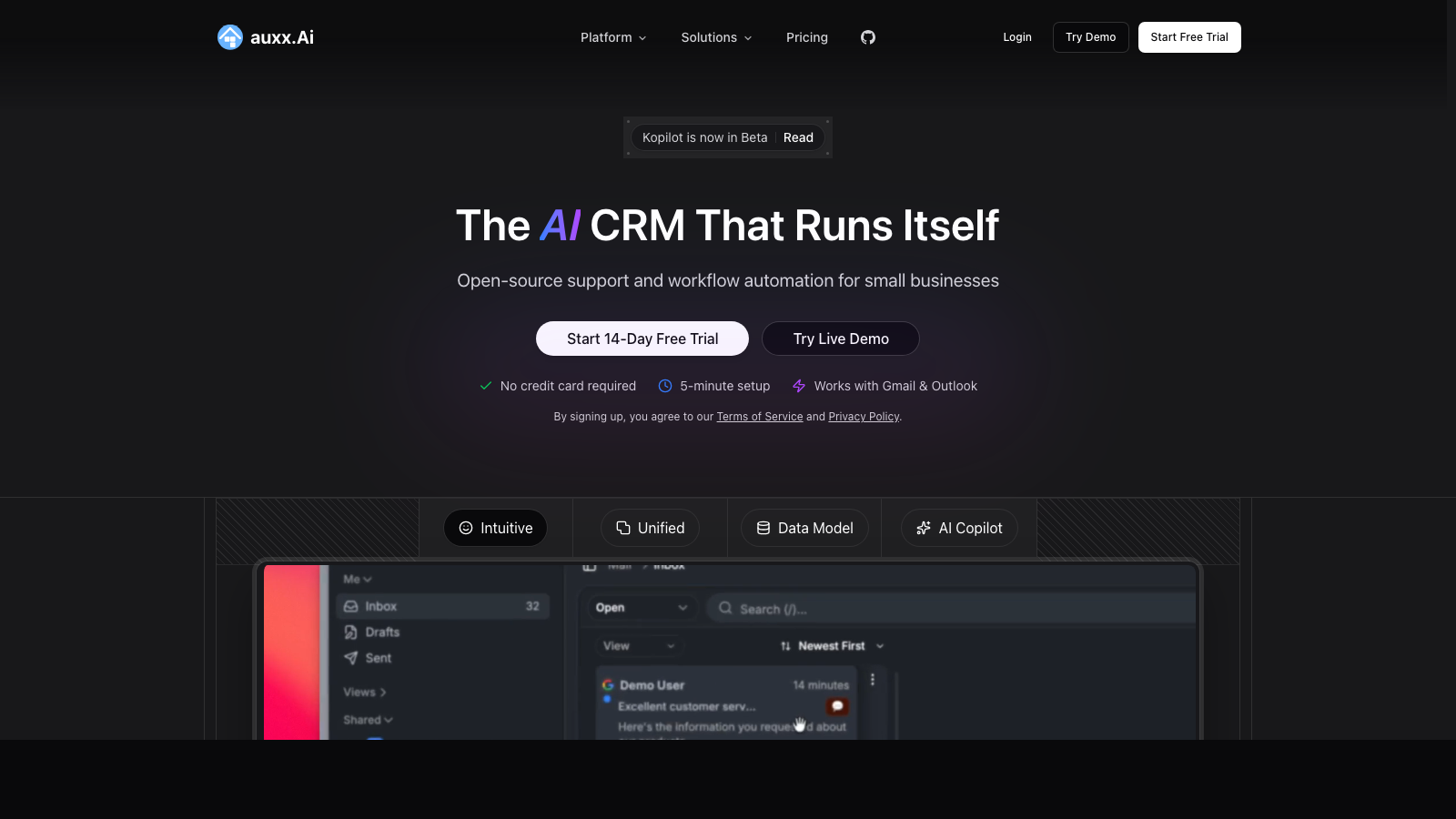Click the Drafts file icon in preview sidebar
Viewport: 1456px width, 819px height.
351,632
